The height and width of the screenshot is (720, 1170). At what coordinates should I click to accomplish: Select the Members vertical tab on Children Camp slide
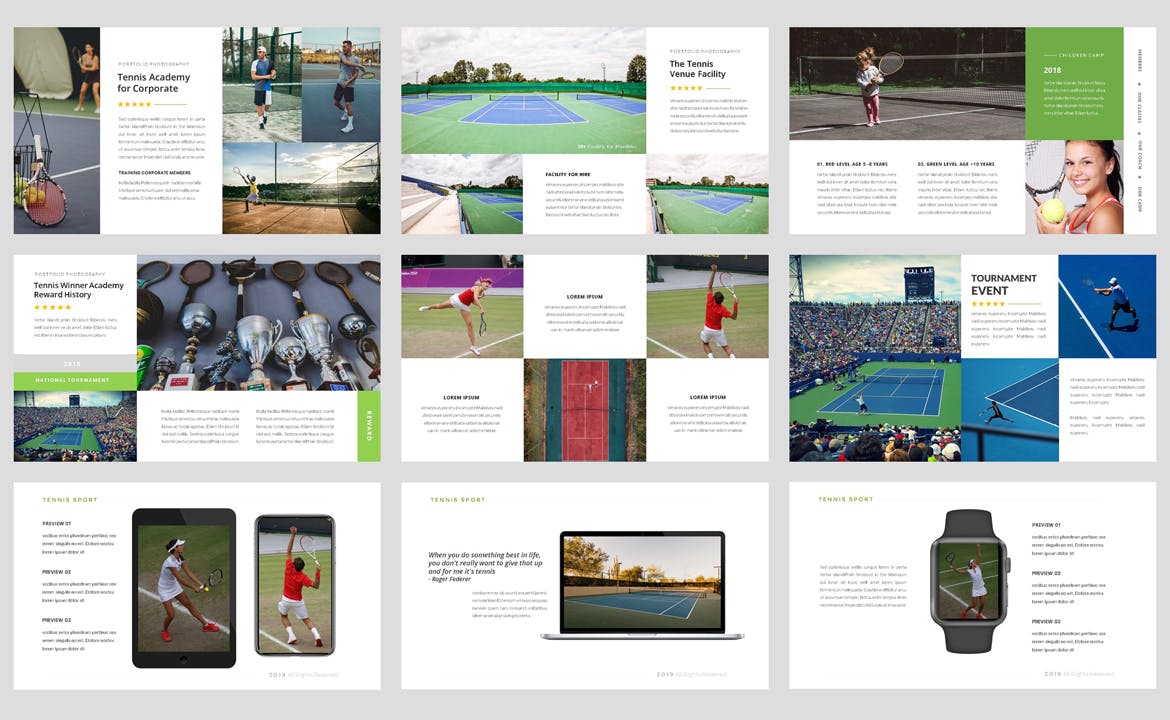pos(1139,61)
